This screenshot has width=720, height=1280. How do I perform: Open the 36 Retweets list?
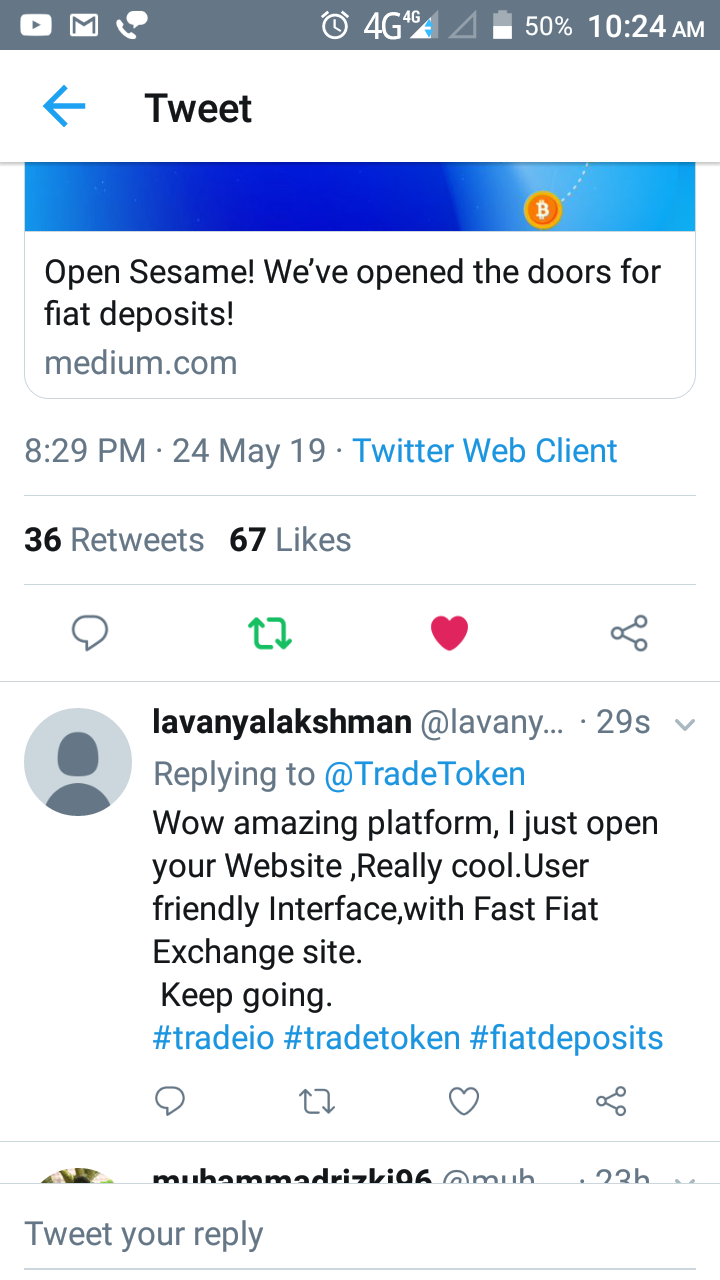pos(114,540)
